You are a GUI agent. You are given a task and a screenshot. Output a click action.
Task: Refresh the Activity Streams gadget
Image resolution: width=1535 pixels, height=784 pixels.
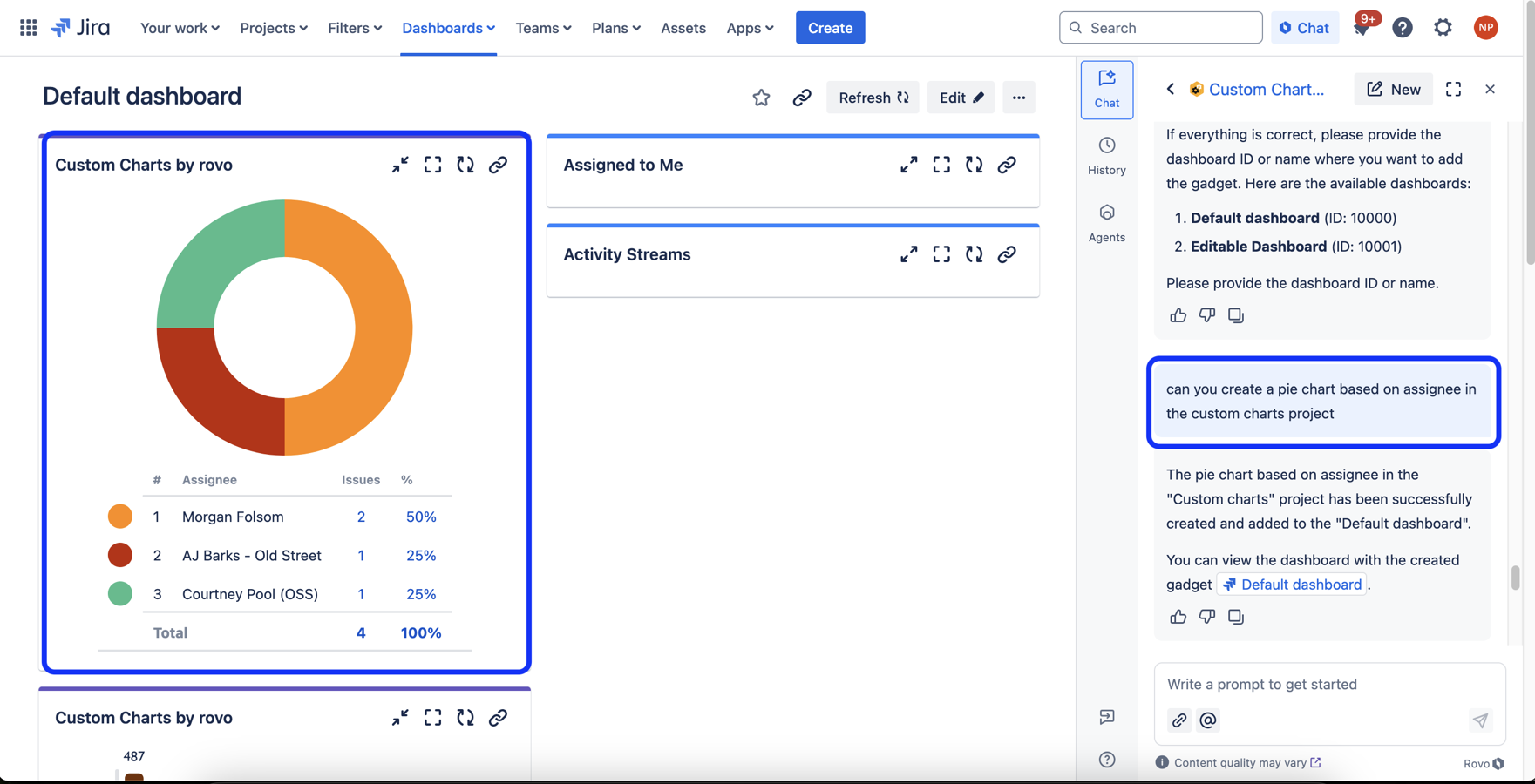(974, 254)
